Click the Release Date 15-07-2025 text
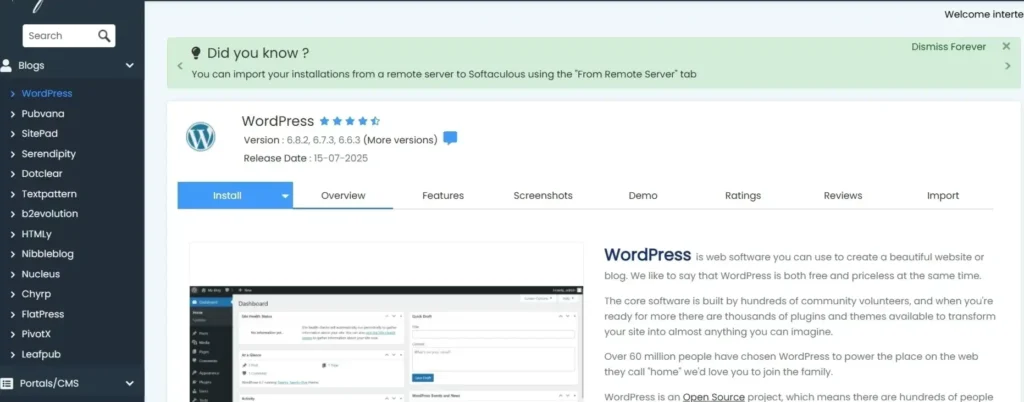Viewport: 1024px width, 402px height. pyautogui.click(x=306, y=159)
